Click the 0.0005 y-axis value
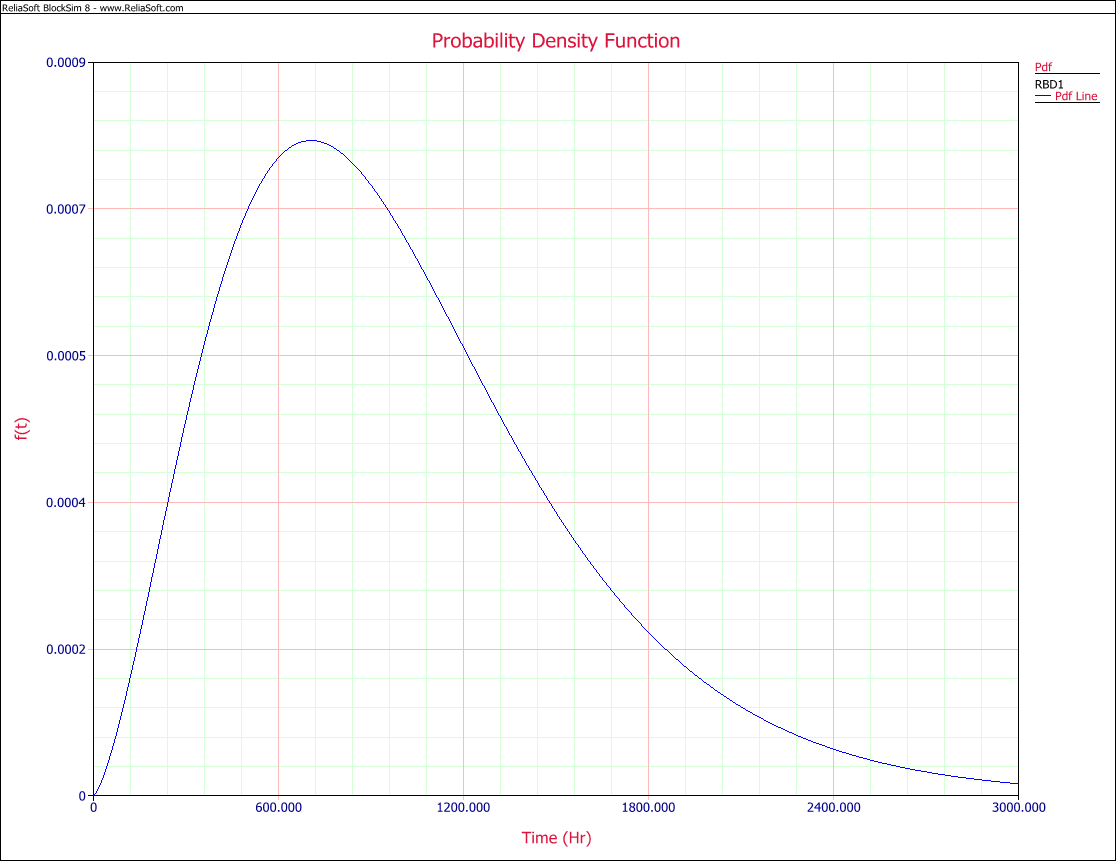The image size is (1116, 861). [65, 356]
